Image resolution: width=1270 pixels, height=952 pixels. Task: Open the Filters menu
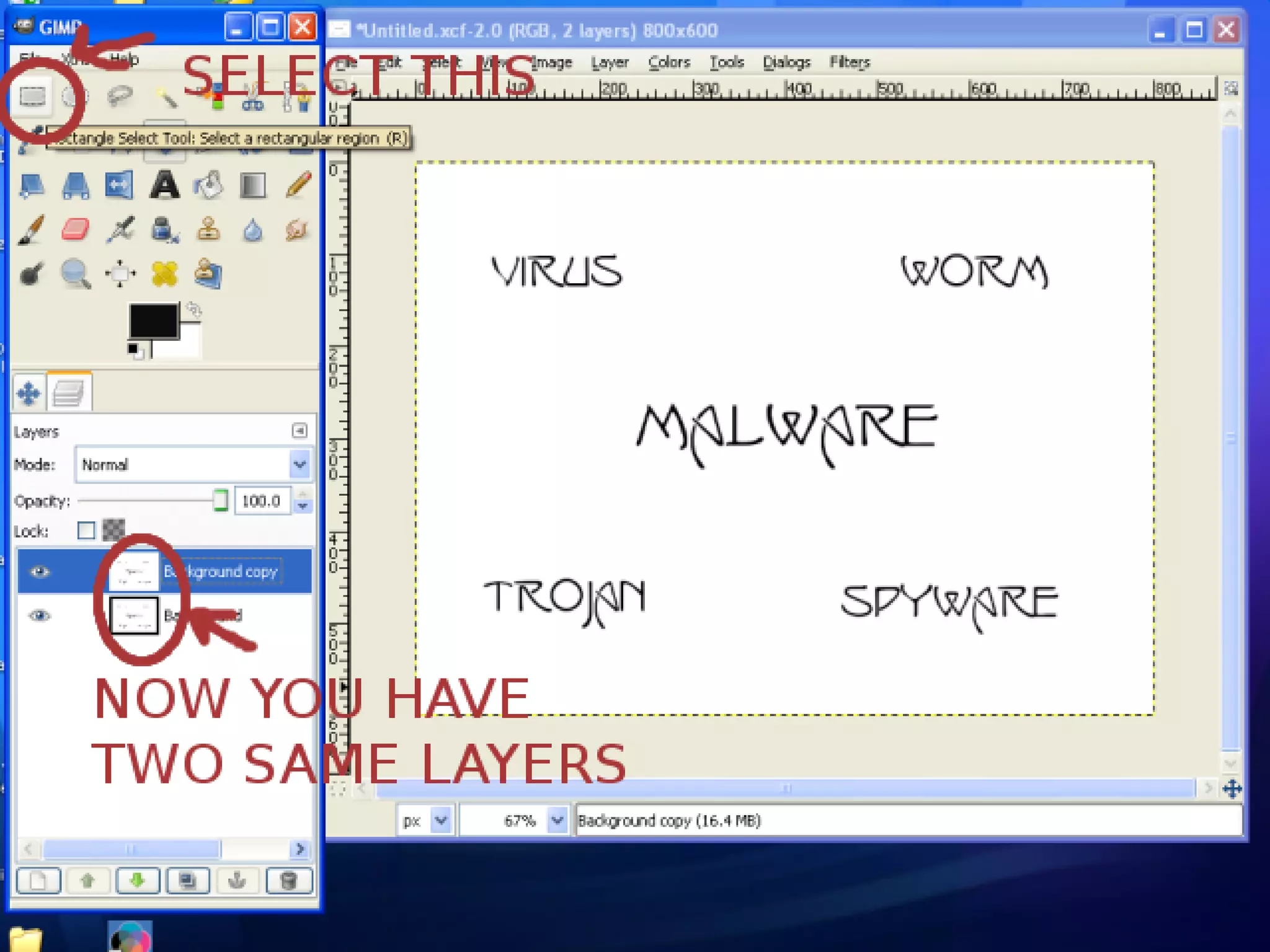click(x=850, y=63)
